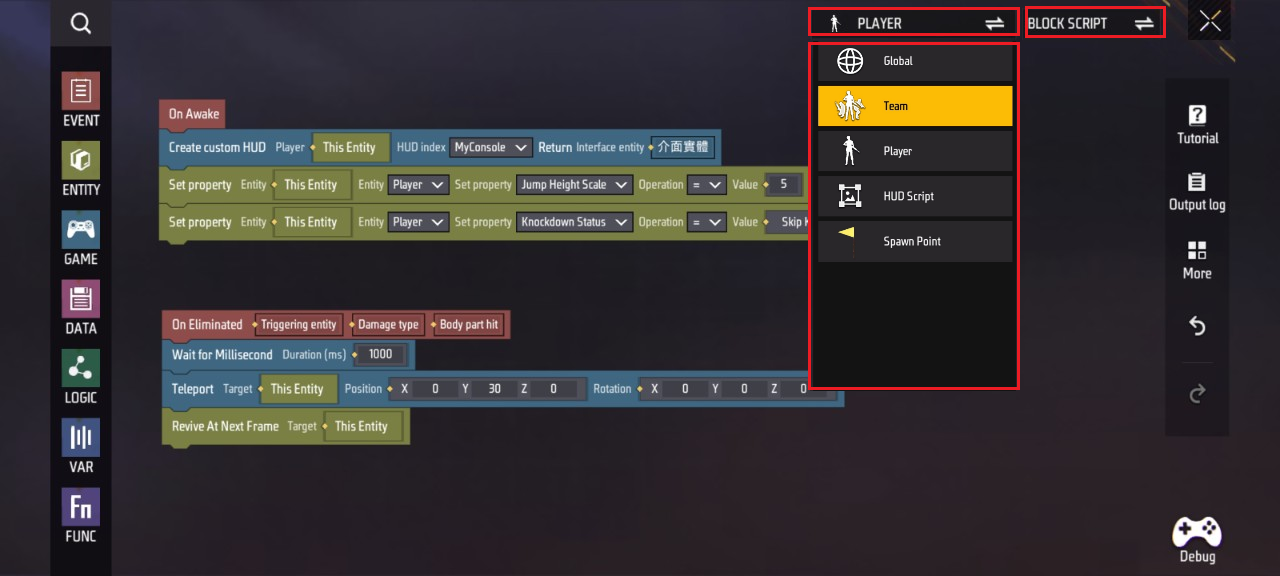This screenshot has width=1280, height=576.
Task: Expand the MyConsole HUD index dropdown
Action: (x=491, y=147)
